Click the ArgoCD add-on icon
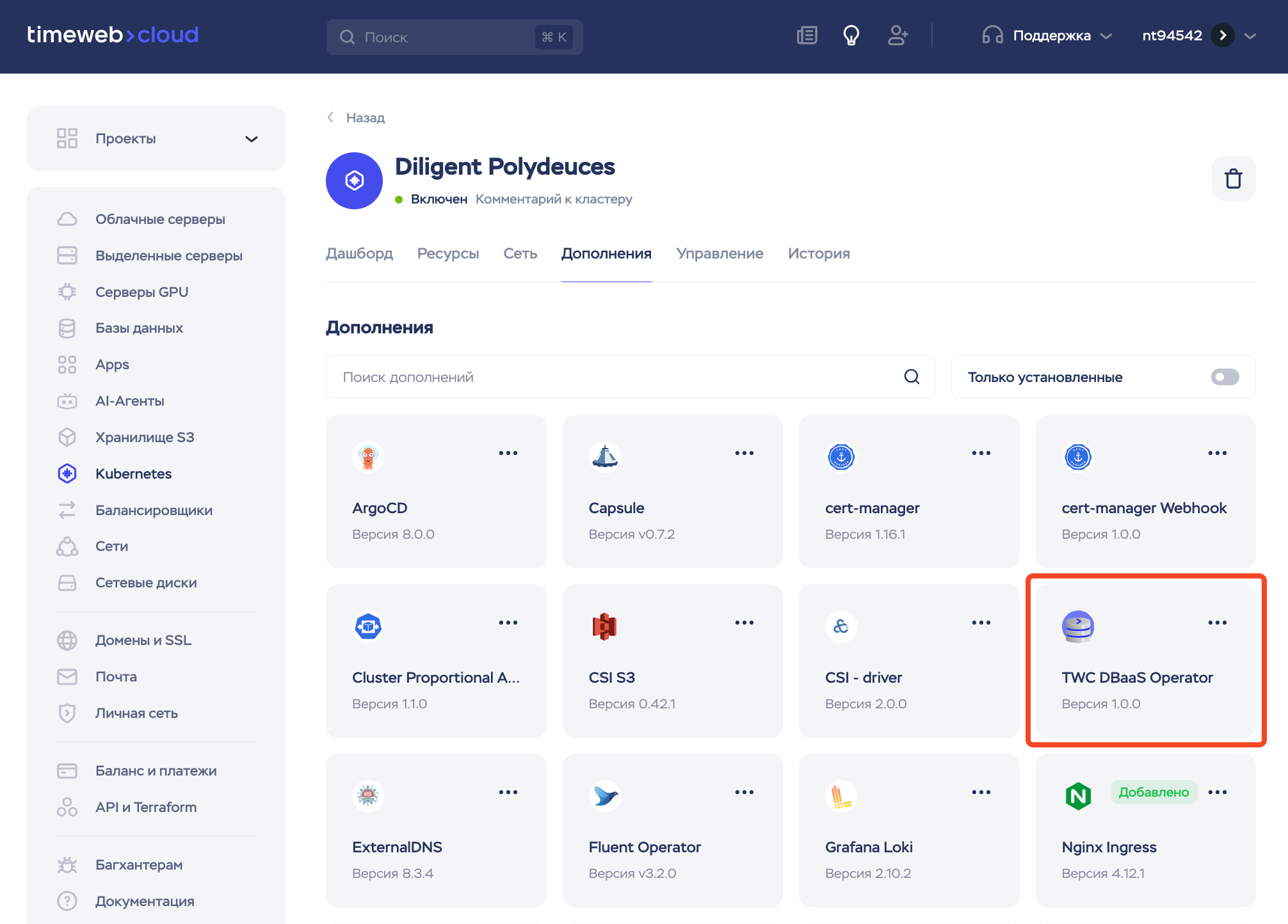This screenshot has height=924, width=1288. 368,457
